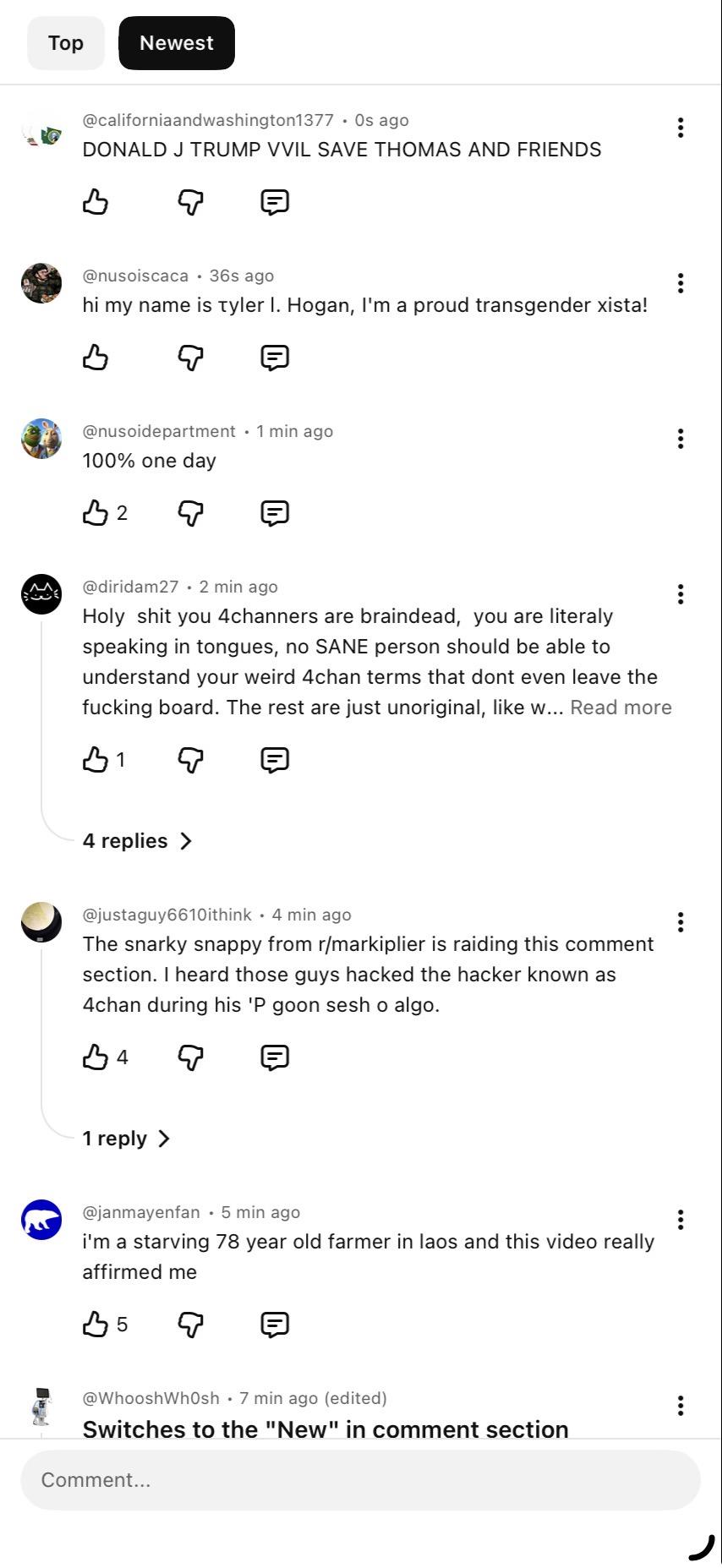Like the @diridam27 4channers comment
The width and height of the screenshot is (722, 1568).
pyautogui.click(x=96, y=760)
